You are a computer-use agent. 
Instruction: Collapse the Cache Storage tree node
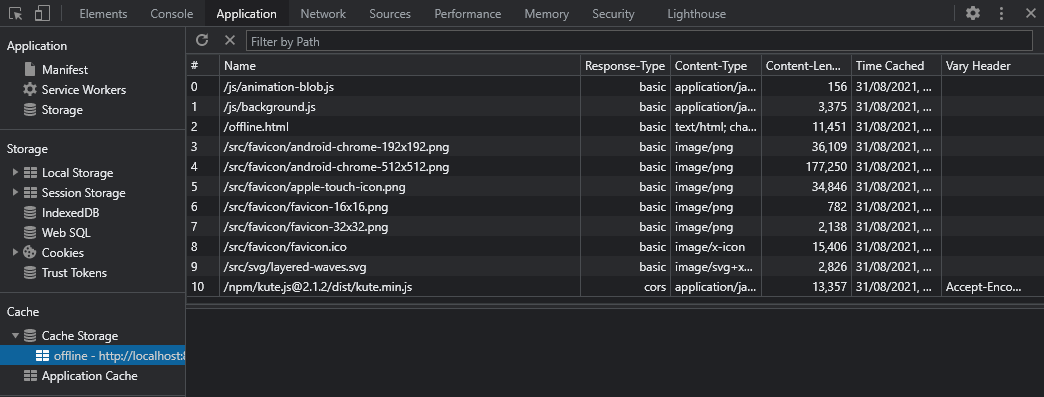point(15,336)
